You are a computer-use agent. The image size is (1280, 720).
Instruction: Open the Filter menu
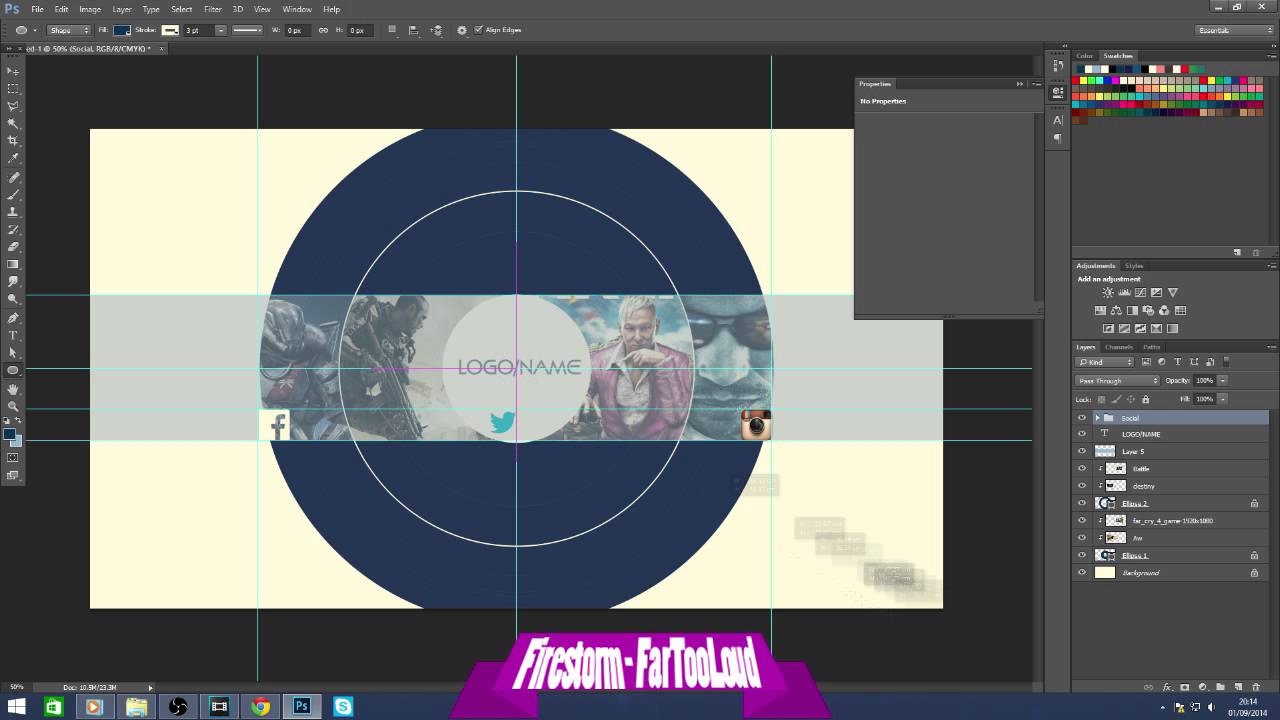[x=213, y=9]
